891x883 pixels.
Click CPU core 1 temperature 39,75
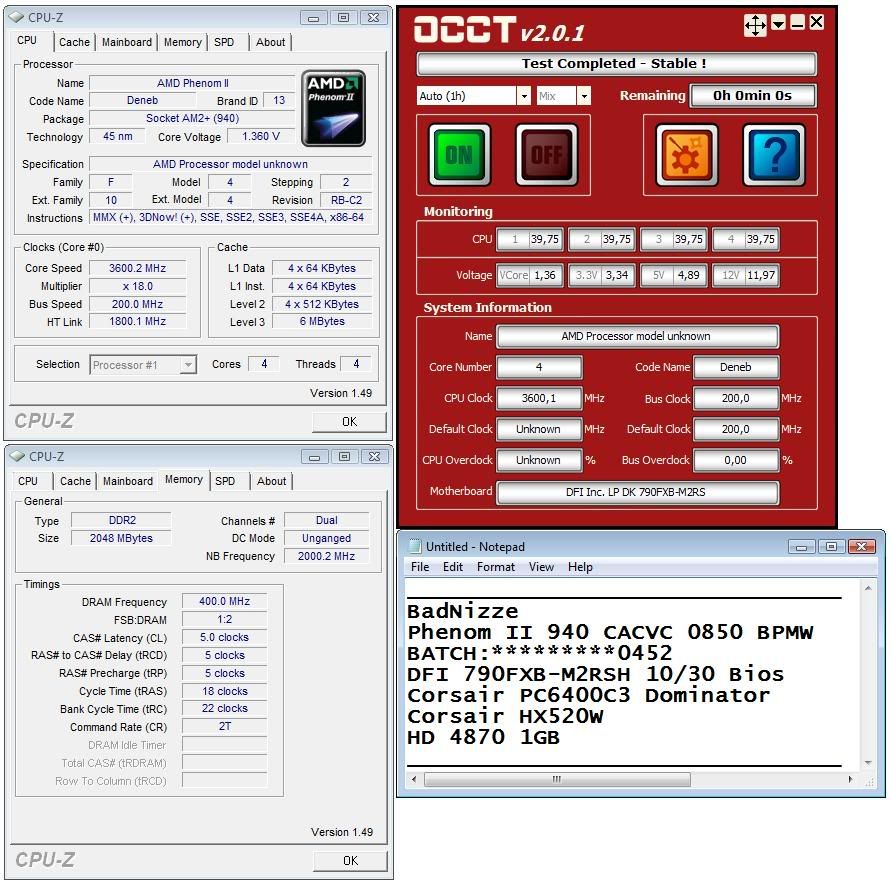[530, 239]
